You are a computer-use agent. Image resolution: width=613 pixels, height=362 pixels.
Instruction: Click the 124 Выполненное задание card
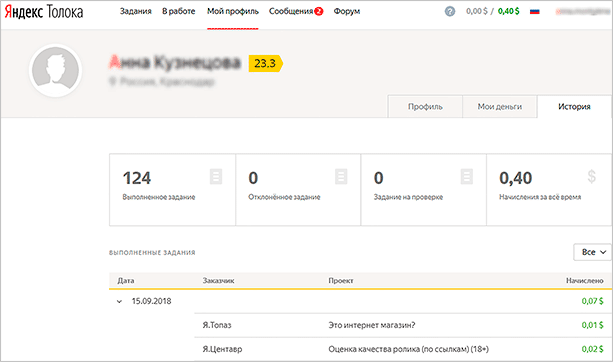point(172,190)
